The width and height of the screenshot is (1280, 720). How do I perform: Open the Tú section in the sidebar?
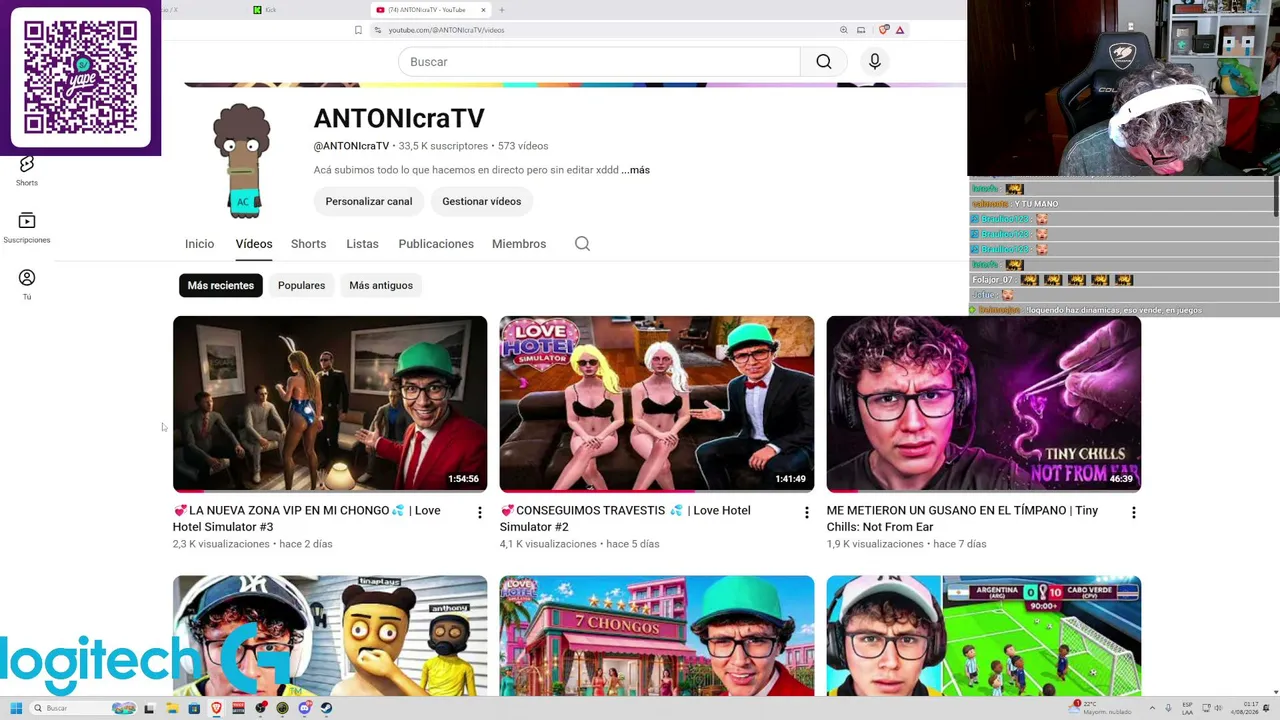pos(27,284)
